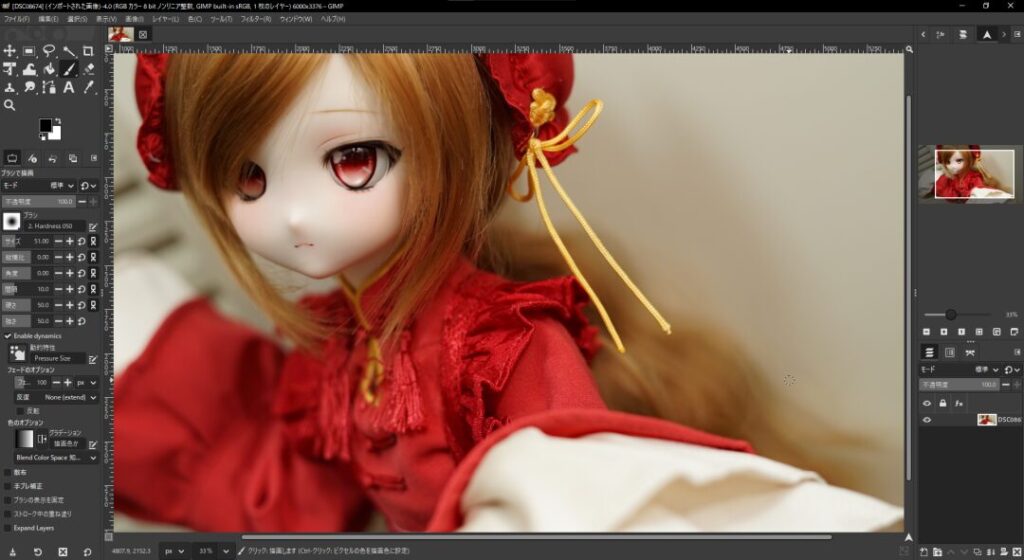Open the ヘルプ(H) menu

333,19
